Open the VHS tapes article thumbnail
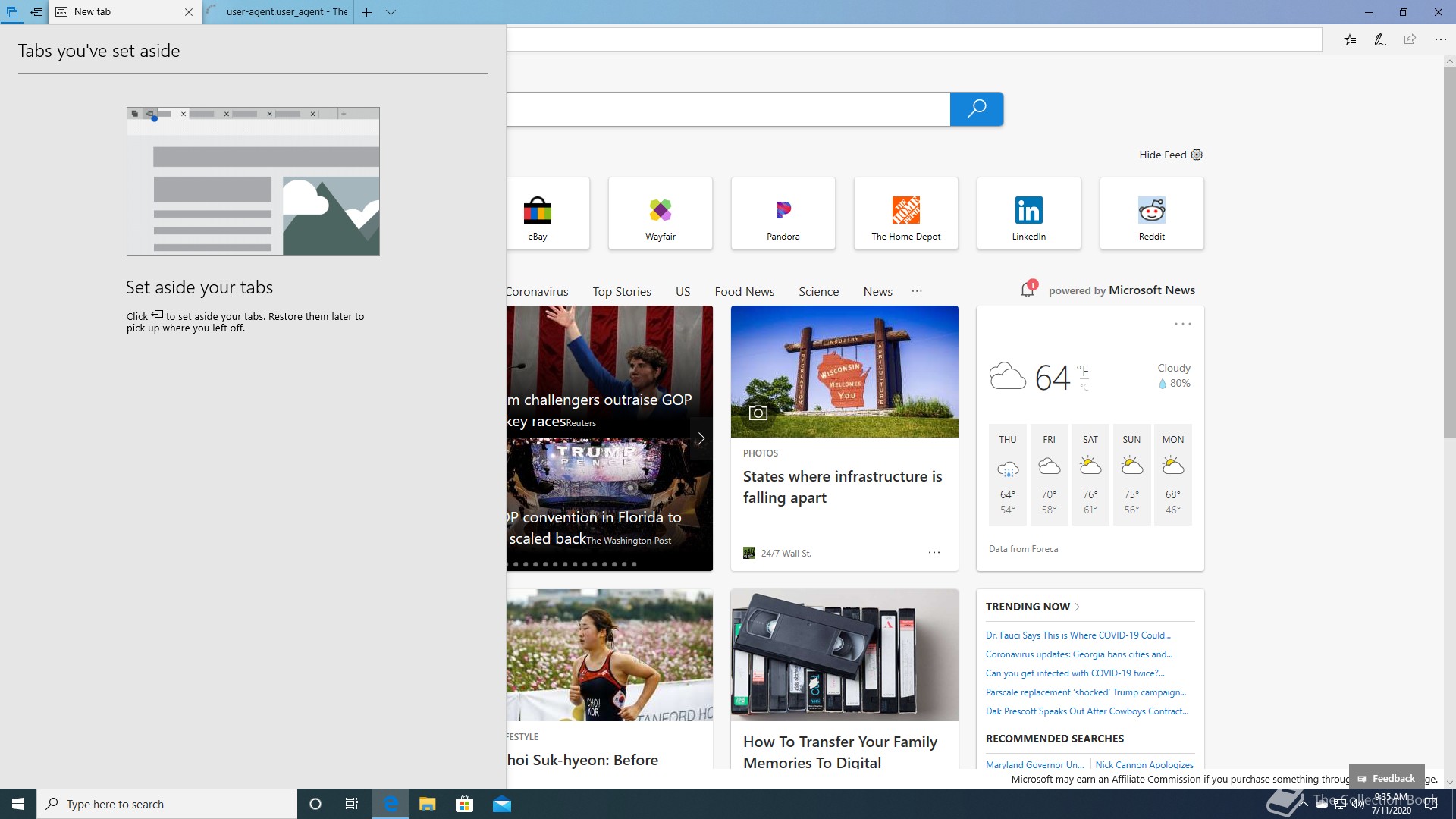This screenshot has width=1456, height=819. coord(845,655)
